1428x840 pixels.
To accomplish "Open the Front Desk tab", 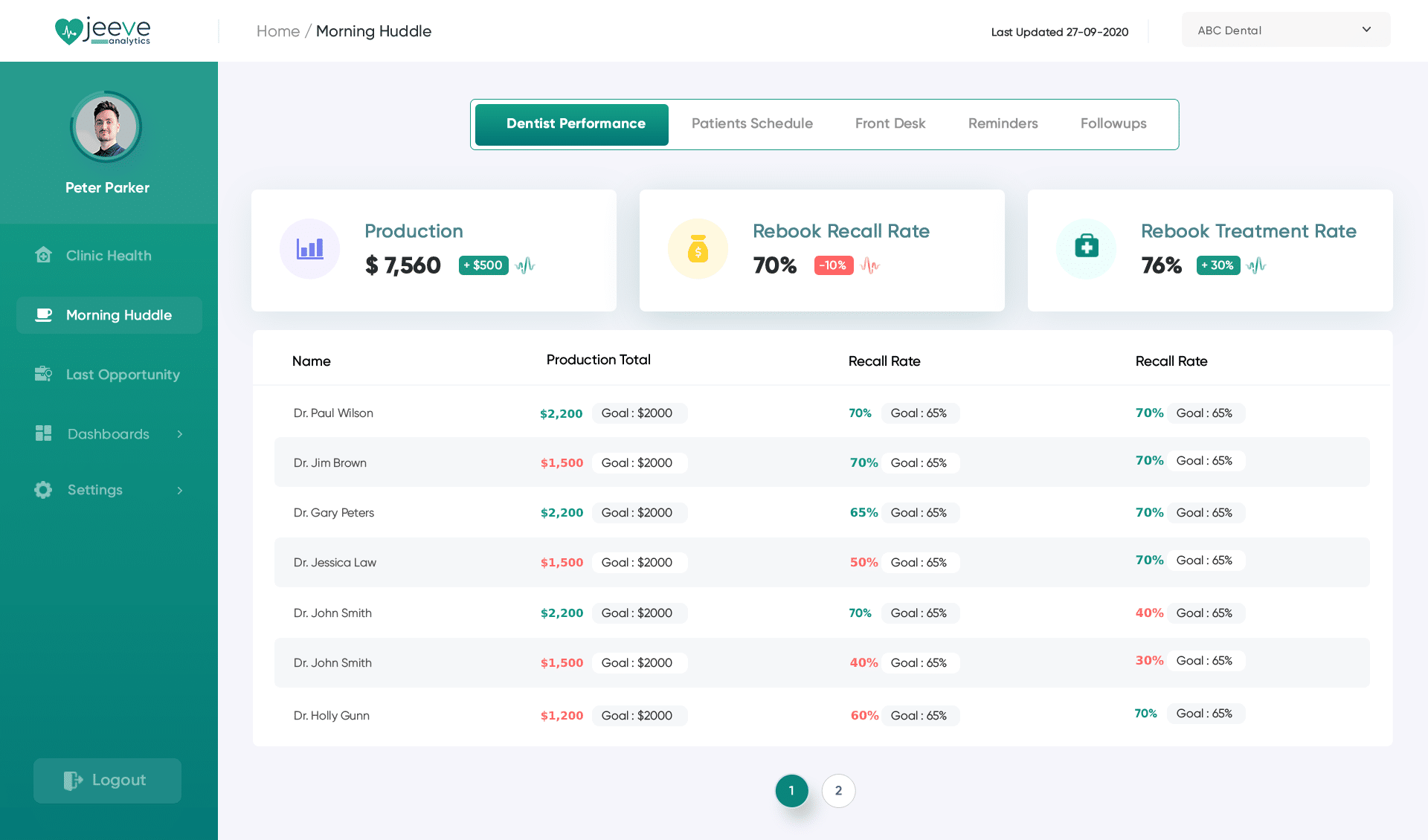I will coord(890,123).
